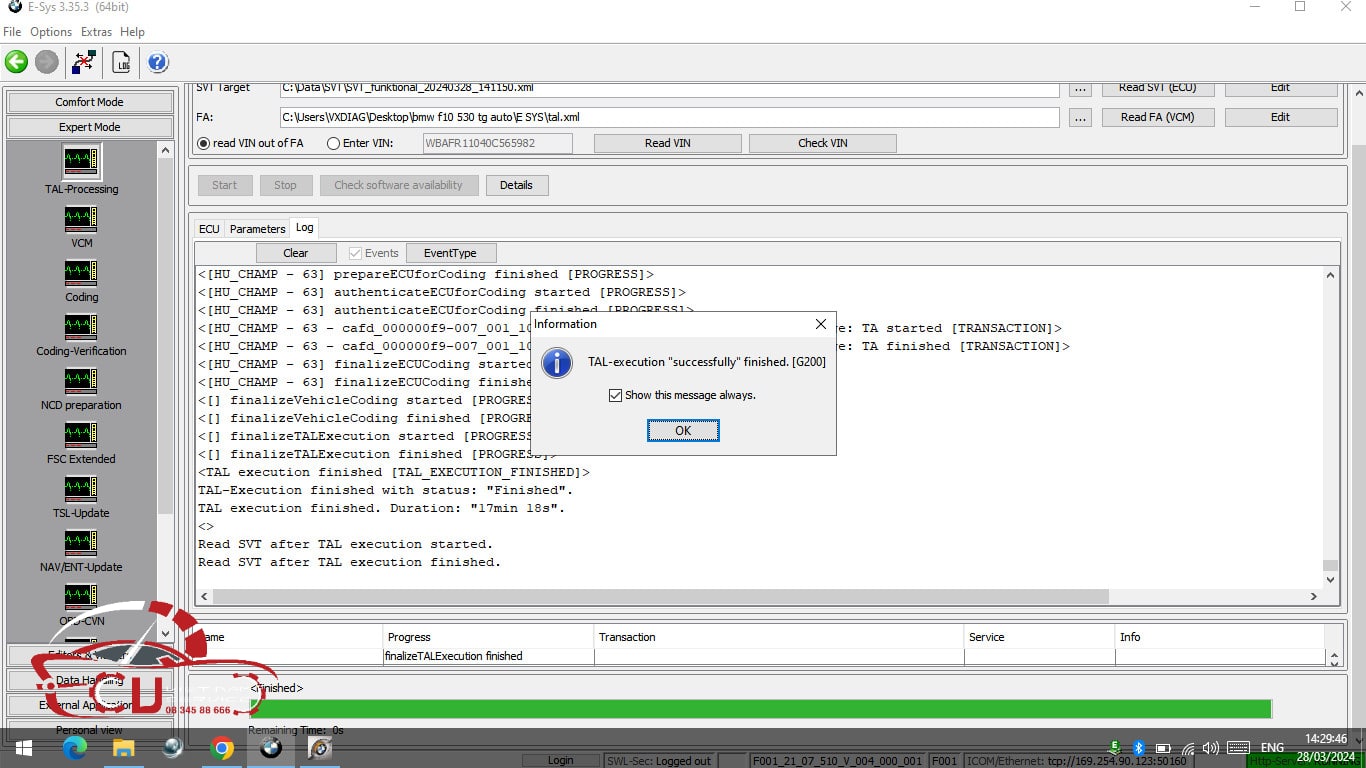Click the log horizontal scrollbar thumb
1366x768 pixels.
(661, 596)
